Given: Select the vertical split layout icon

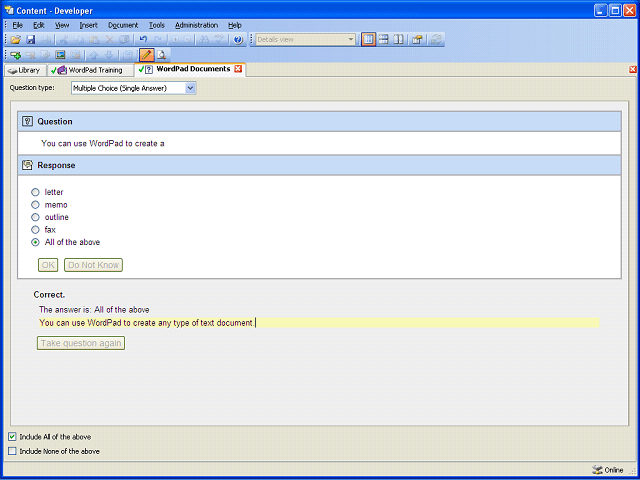Looking at the screenshot, I should (398, 40).
